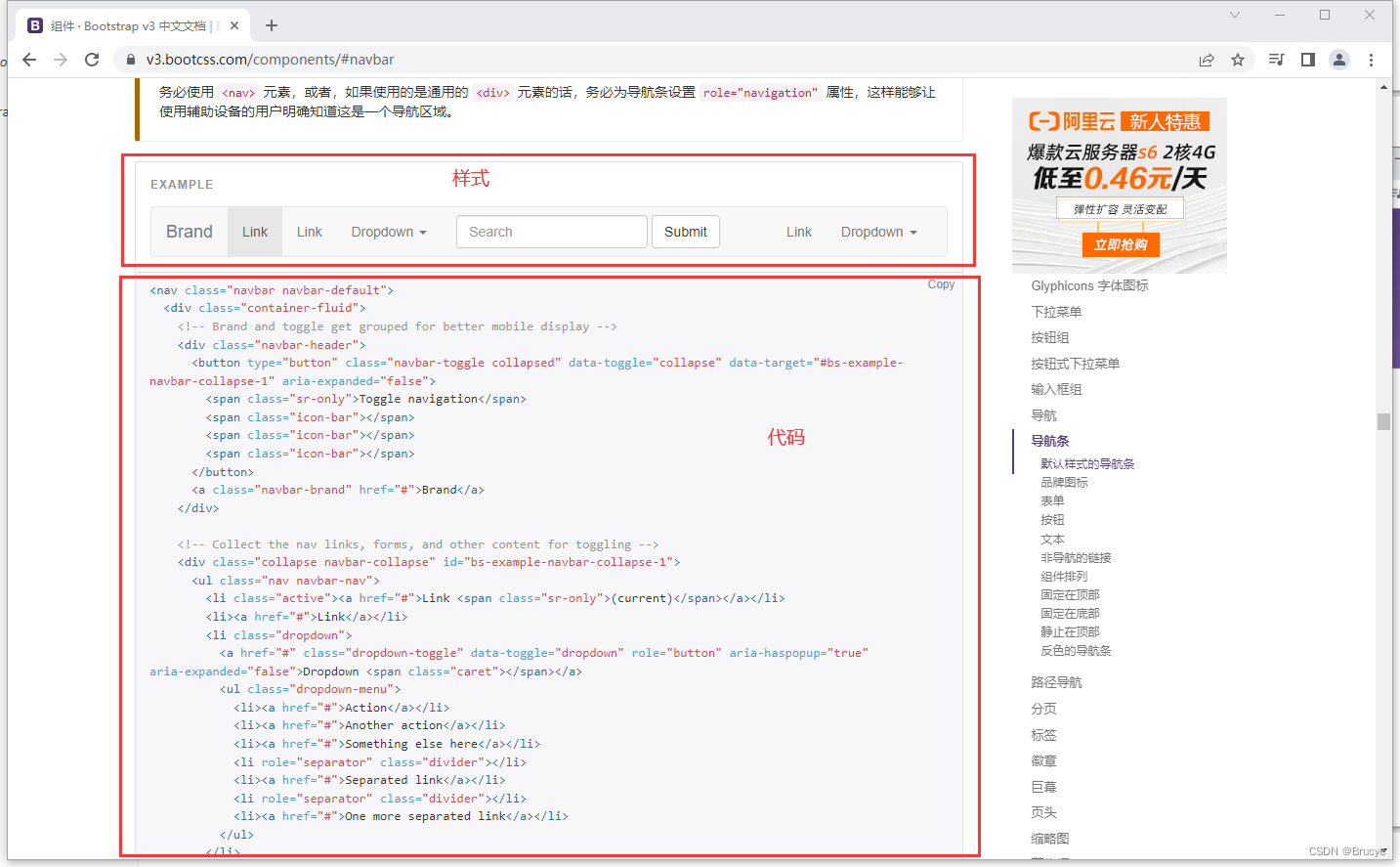Select 导航条 in sidebar
Screen dimensions: 1400x867
[1050, 441]
